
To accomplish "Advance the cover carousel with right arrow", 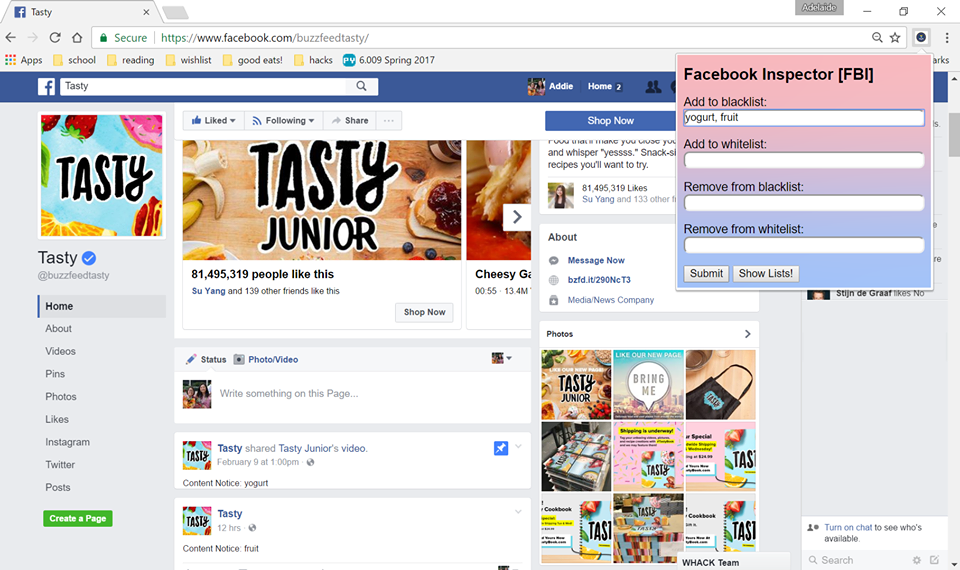I will (x=517, y=217).
